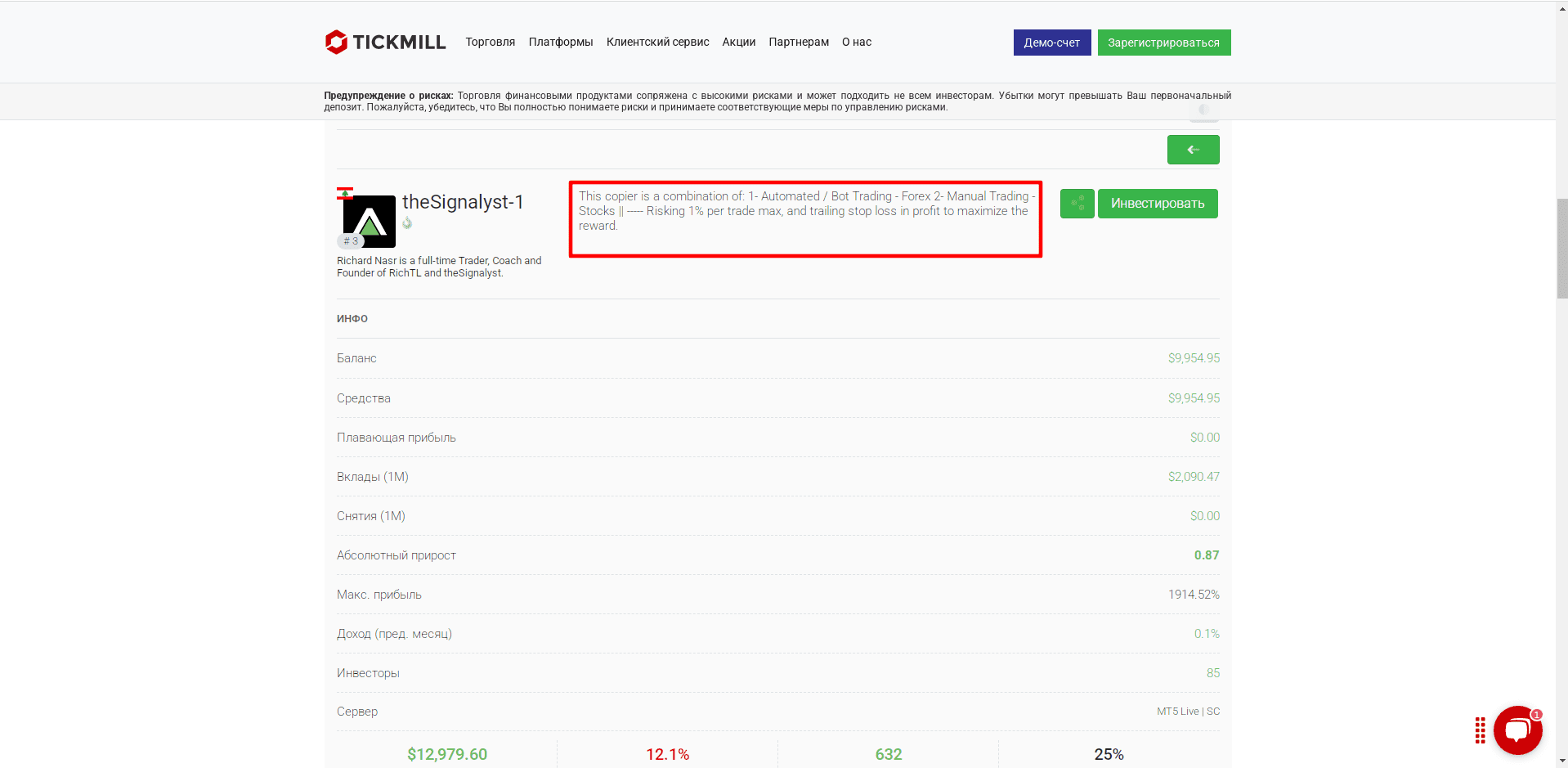Click the theSignalyst-1 title

pyautogui.click(x=463, y=202)
